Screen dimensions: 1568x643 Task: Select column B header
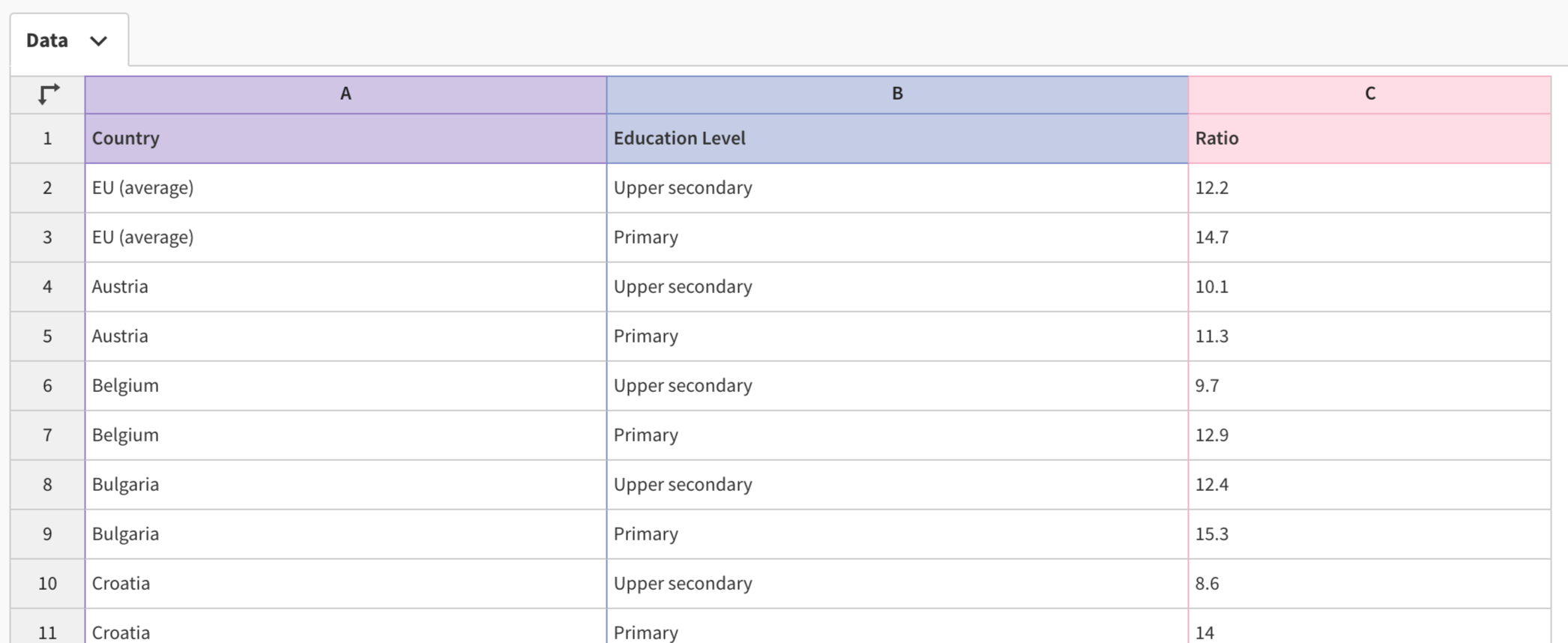(x=897, y=94)
